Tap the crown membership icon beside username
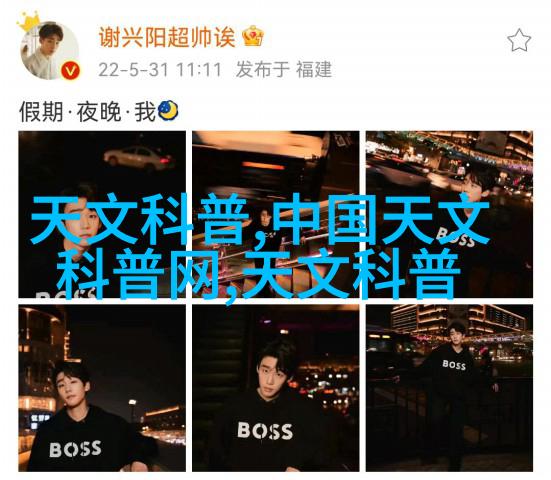Screen dimensions: 551x480 pos(253,36)
